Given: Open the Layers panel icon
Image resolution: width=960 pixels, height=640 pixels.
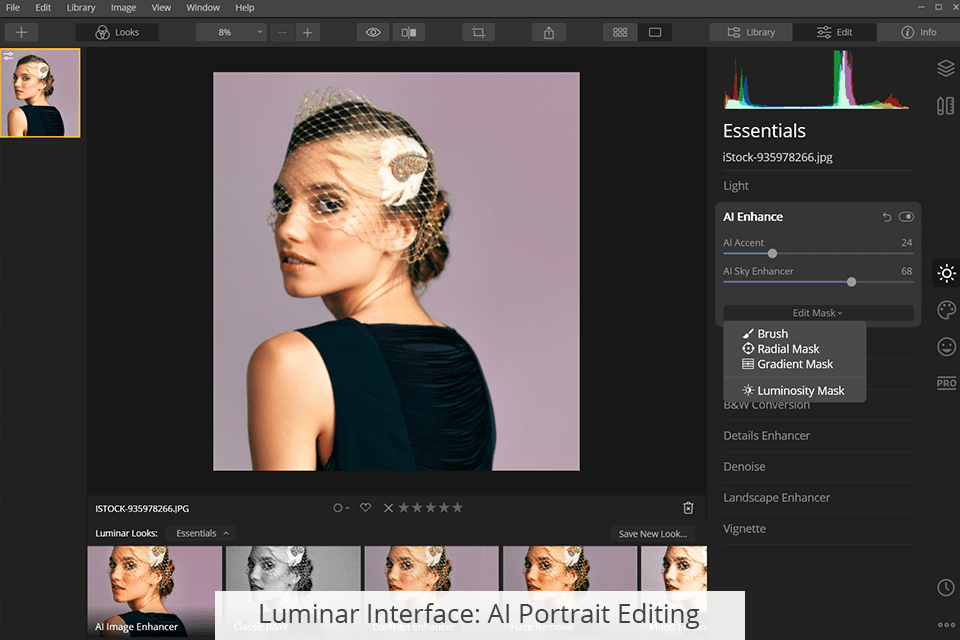Looking at the screenshot, I should pyautogui.click(x=945, y=68).
